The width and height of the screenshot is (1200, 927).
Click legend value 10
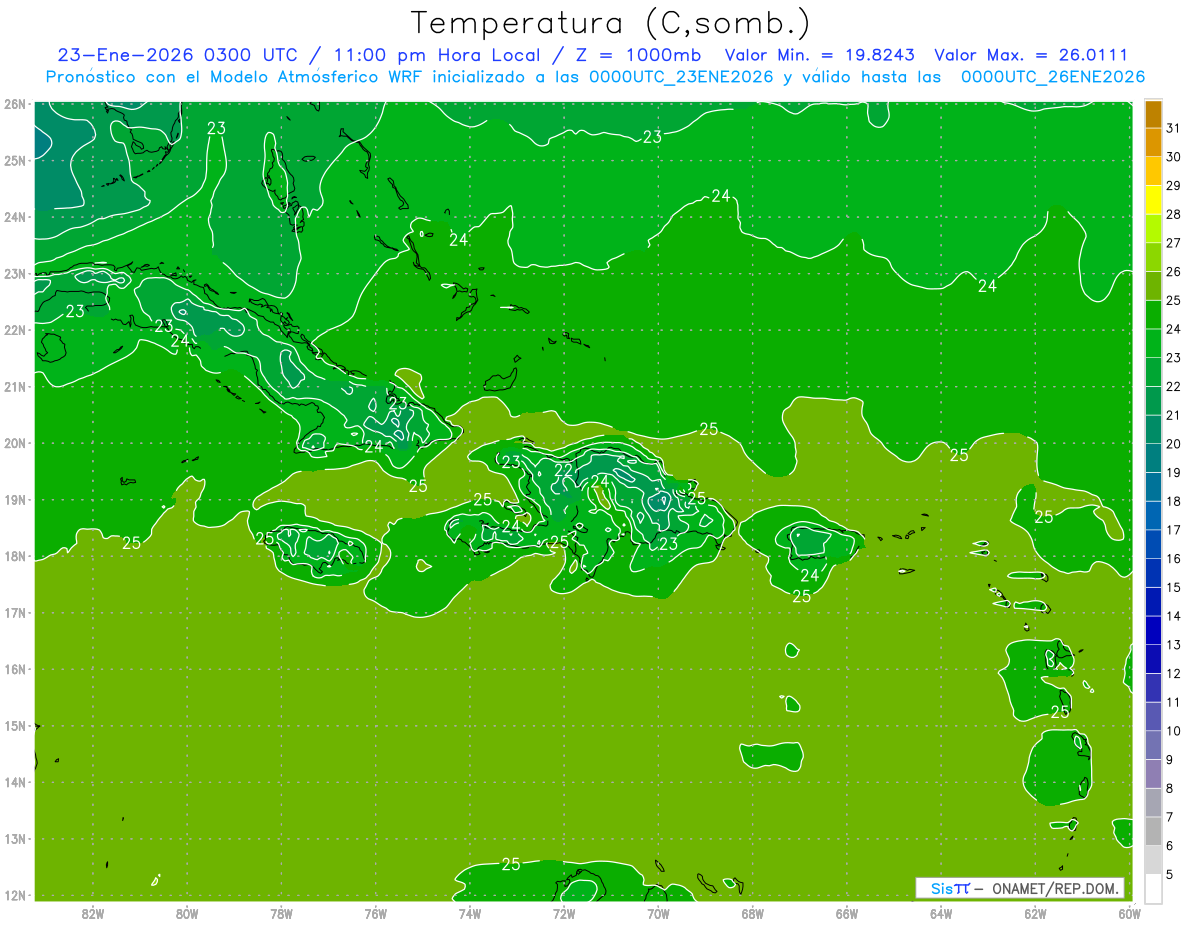click(1173, 731)
